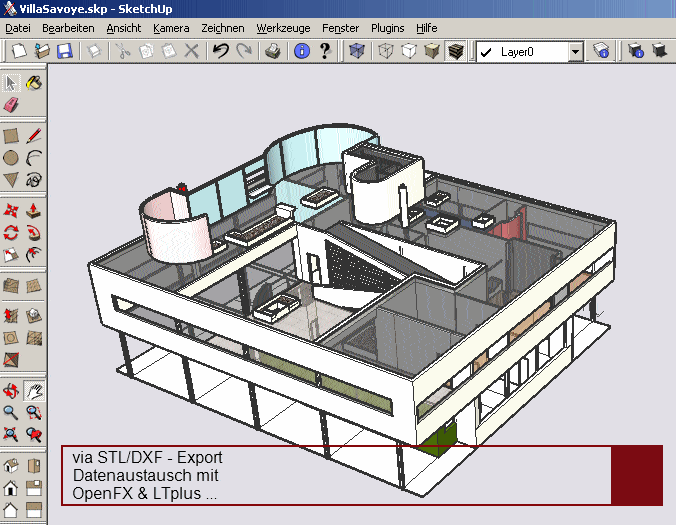Select the Offset tool
Image resolution: width=676 pixels, height=525 pixels.
(34, 255)
